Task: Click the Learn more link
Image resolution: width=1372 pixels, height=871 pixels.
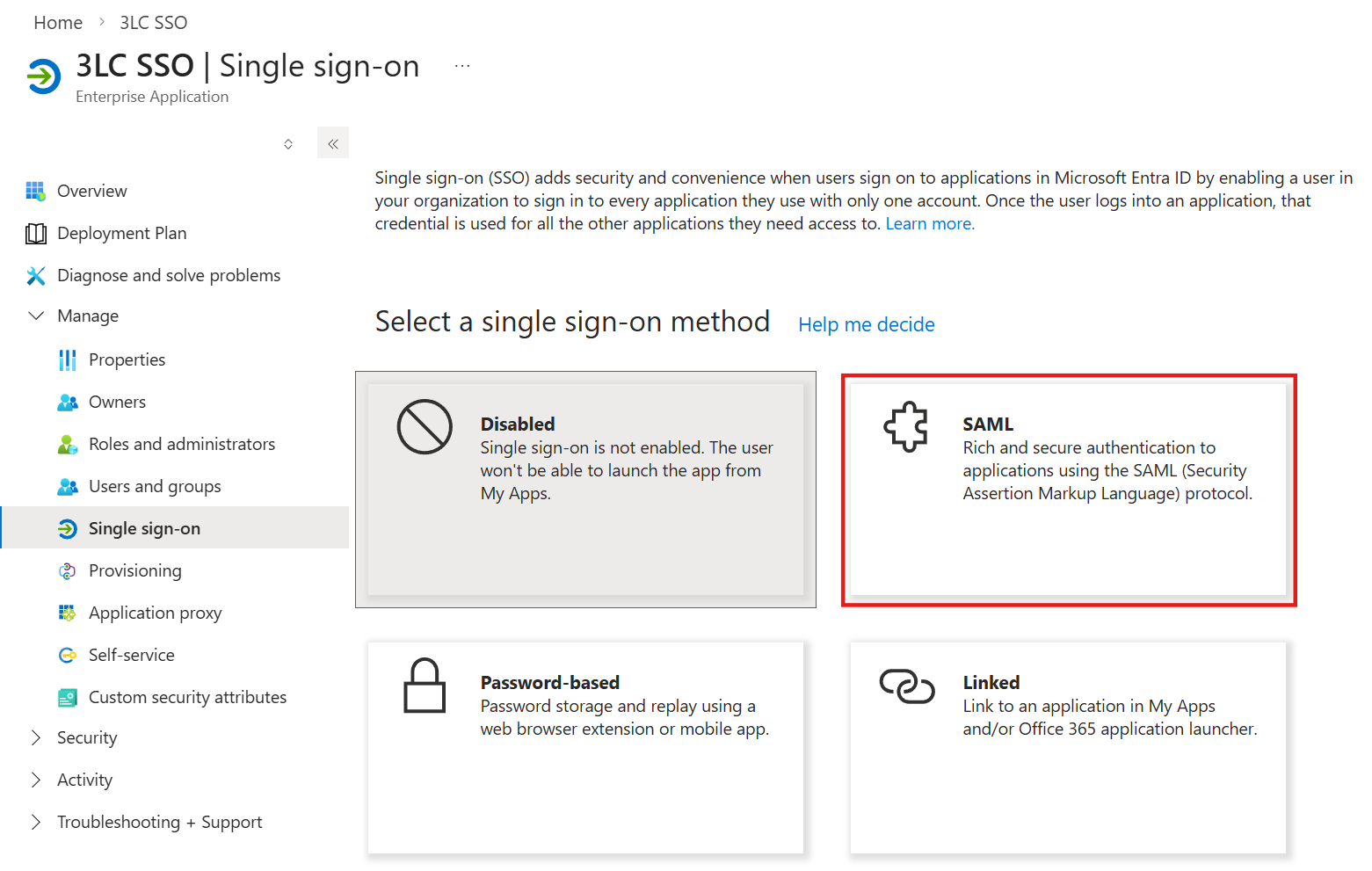Action: [x=930, y=224]
